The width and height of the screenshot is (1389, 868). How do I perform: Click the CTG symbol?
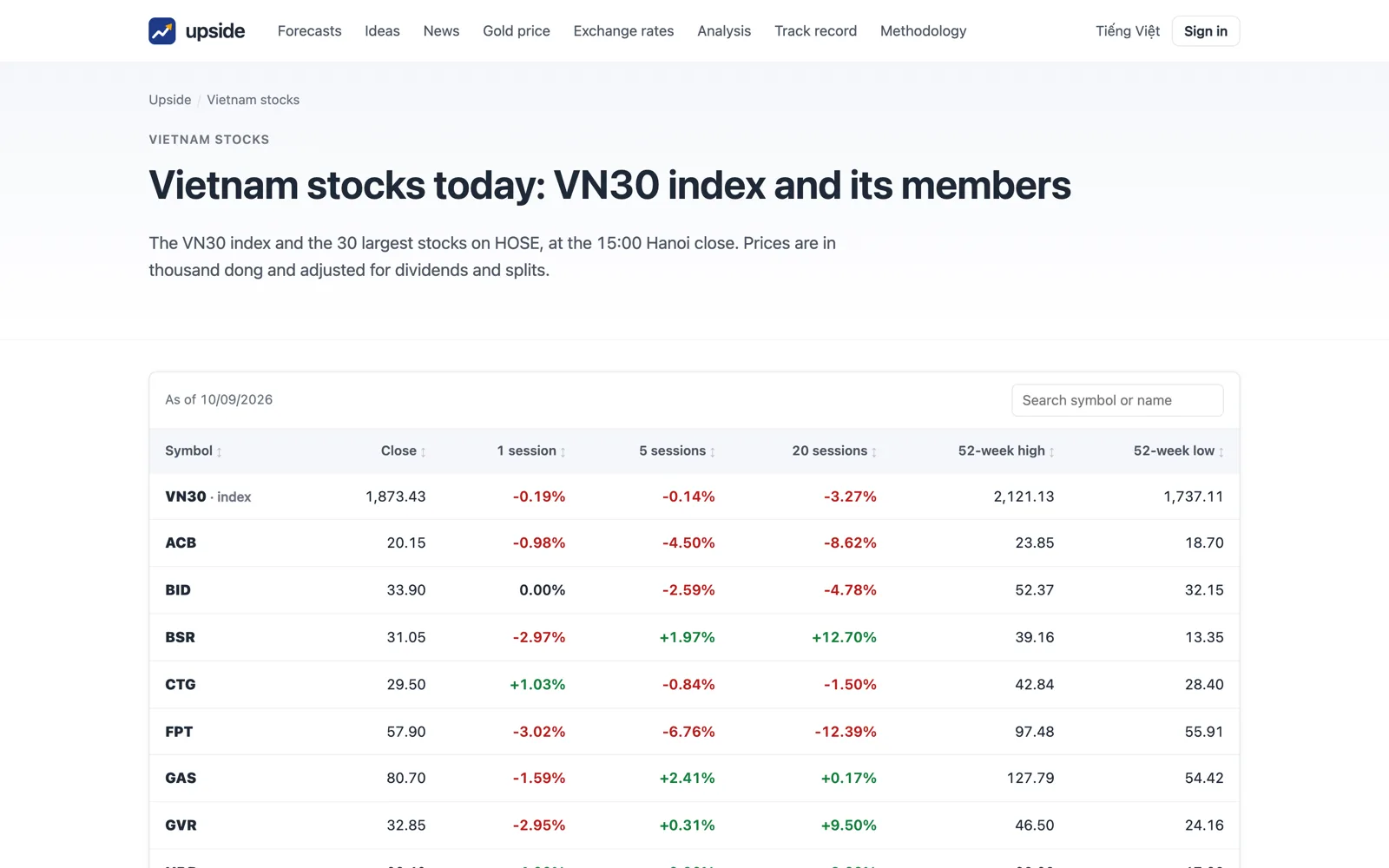pos(181,685)
